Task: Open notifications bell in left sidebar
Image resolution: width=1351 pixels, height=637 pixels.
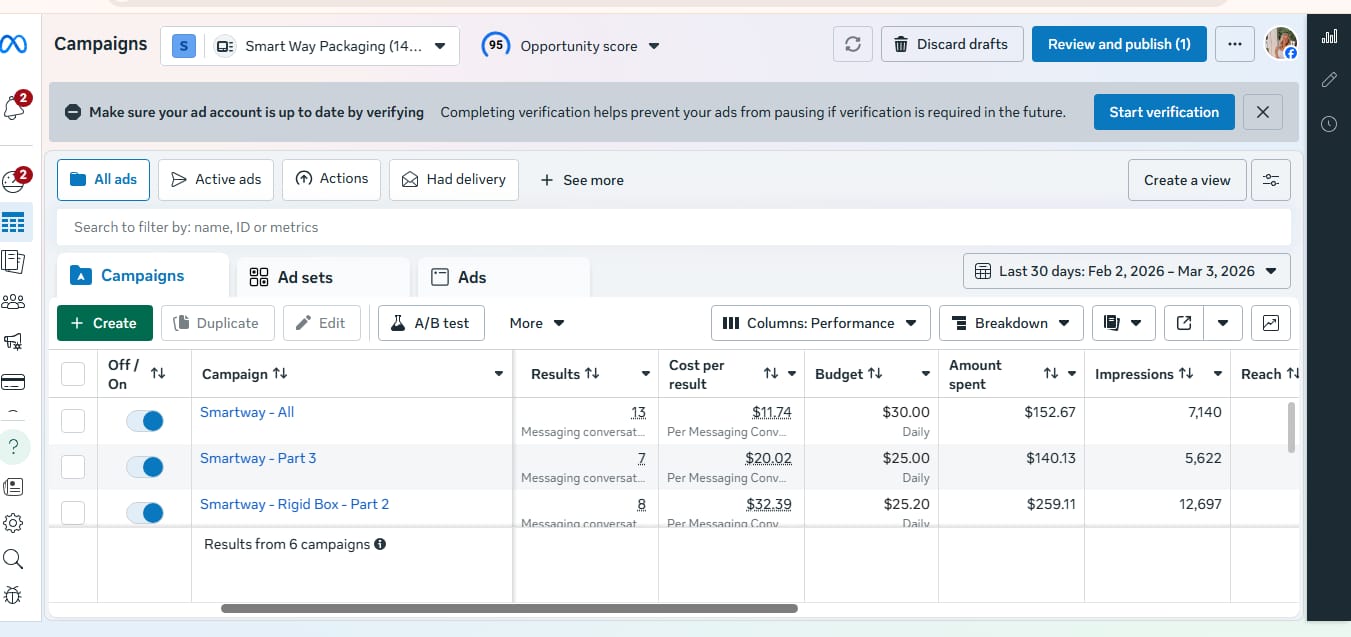Action: [14, 108]
